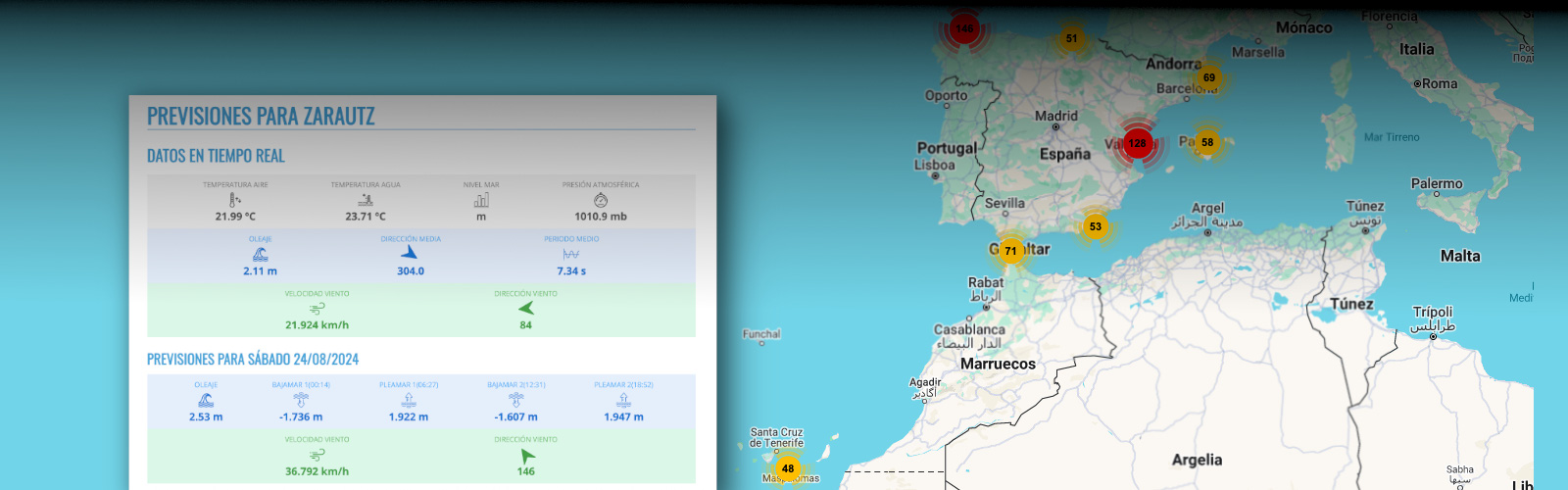
Task: Open the map cluster marker 48 near Tenerife
Action: point(788,468)
